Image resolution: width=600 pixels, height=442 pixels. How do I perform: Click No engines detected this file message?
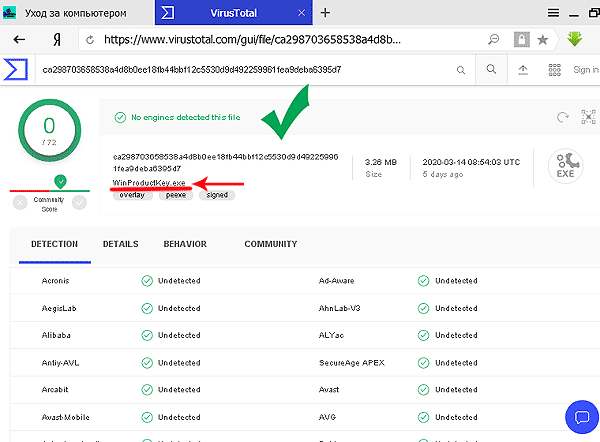coord(186,117)
